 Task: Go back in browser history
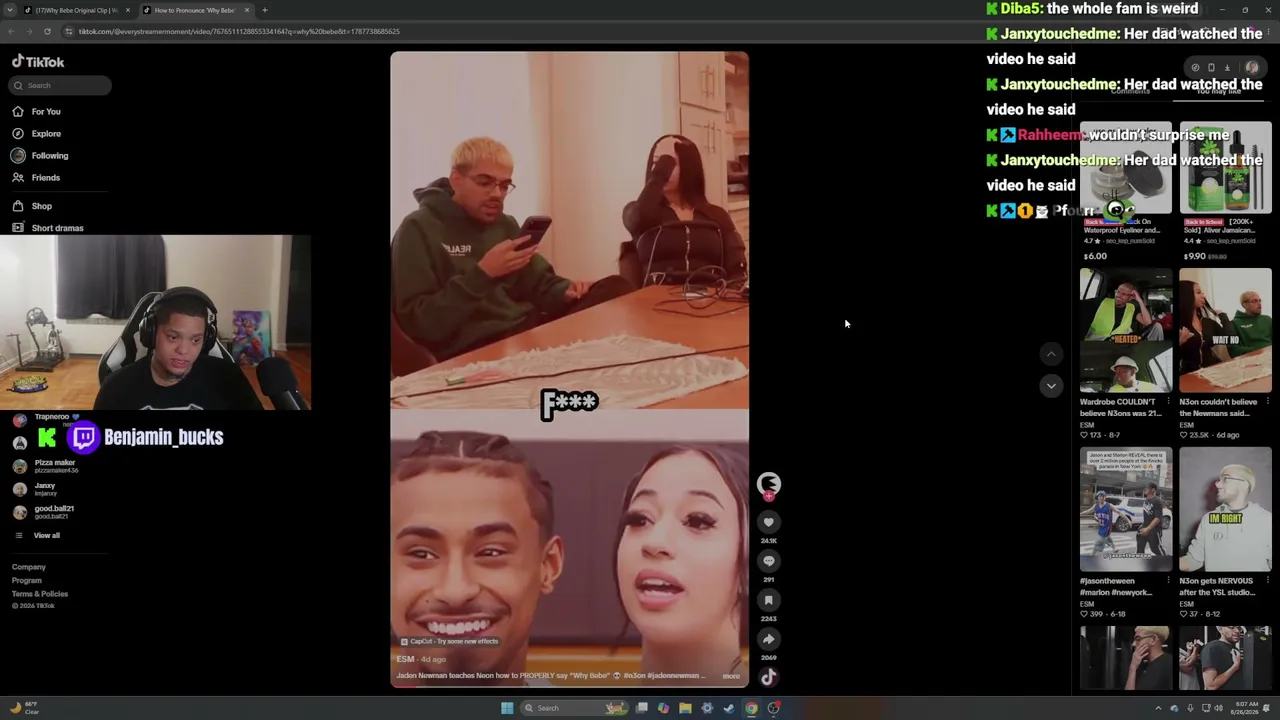point(11,31)
